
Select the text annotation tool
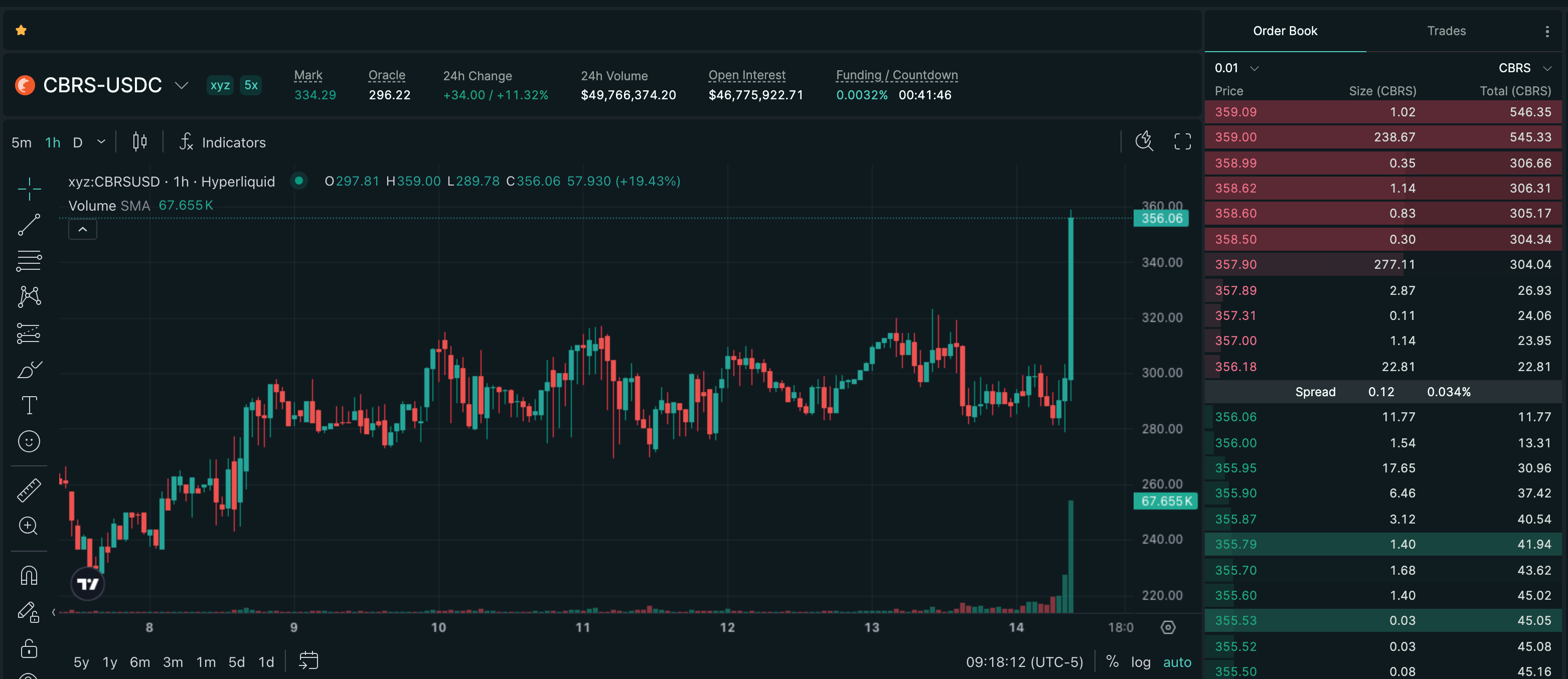[29, 405]
